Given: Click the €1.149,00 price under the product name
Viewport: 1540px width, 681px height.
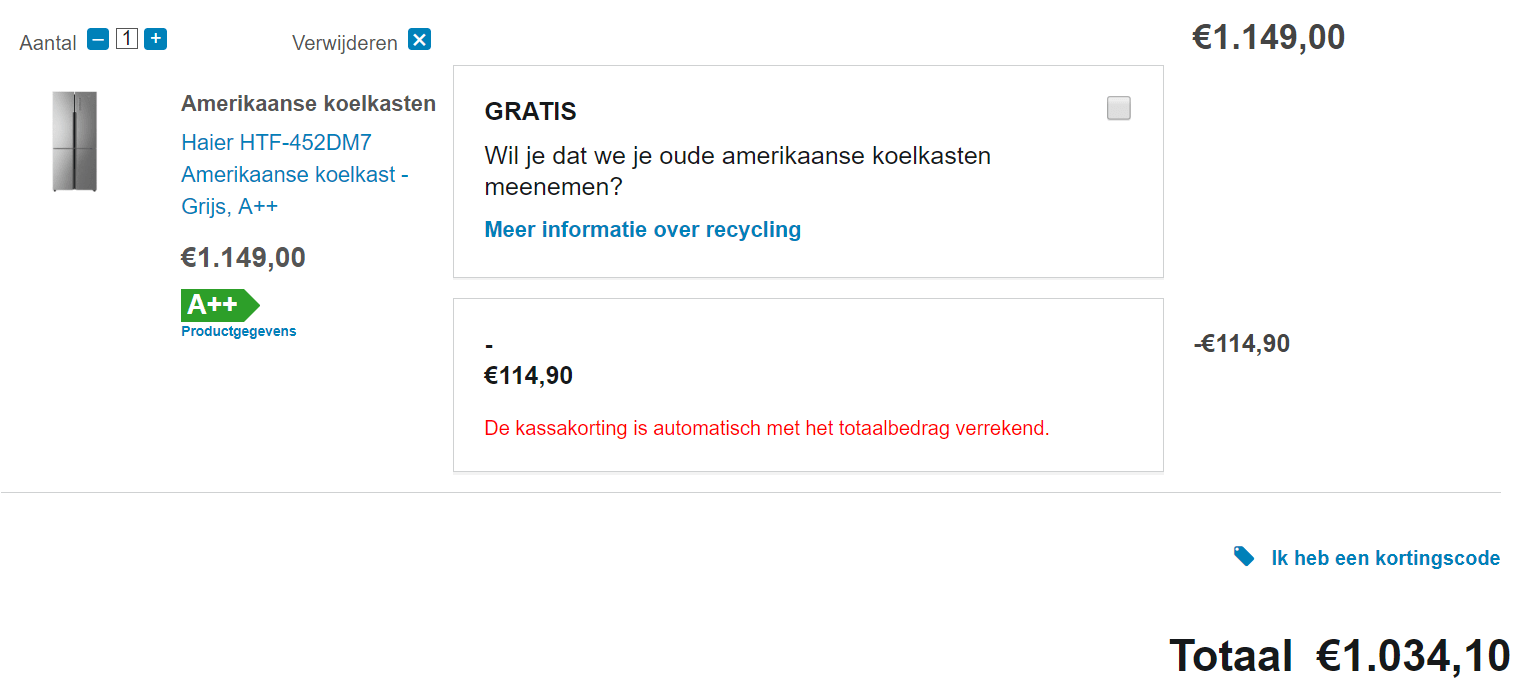Looking at the screenshot, I should click(x=243, y=258).
